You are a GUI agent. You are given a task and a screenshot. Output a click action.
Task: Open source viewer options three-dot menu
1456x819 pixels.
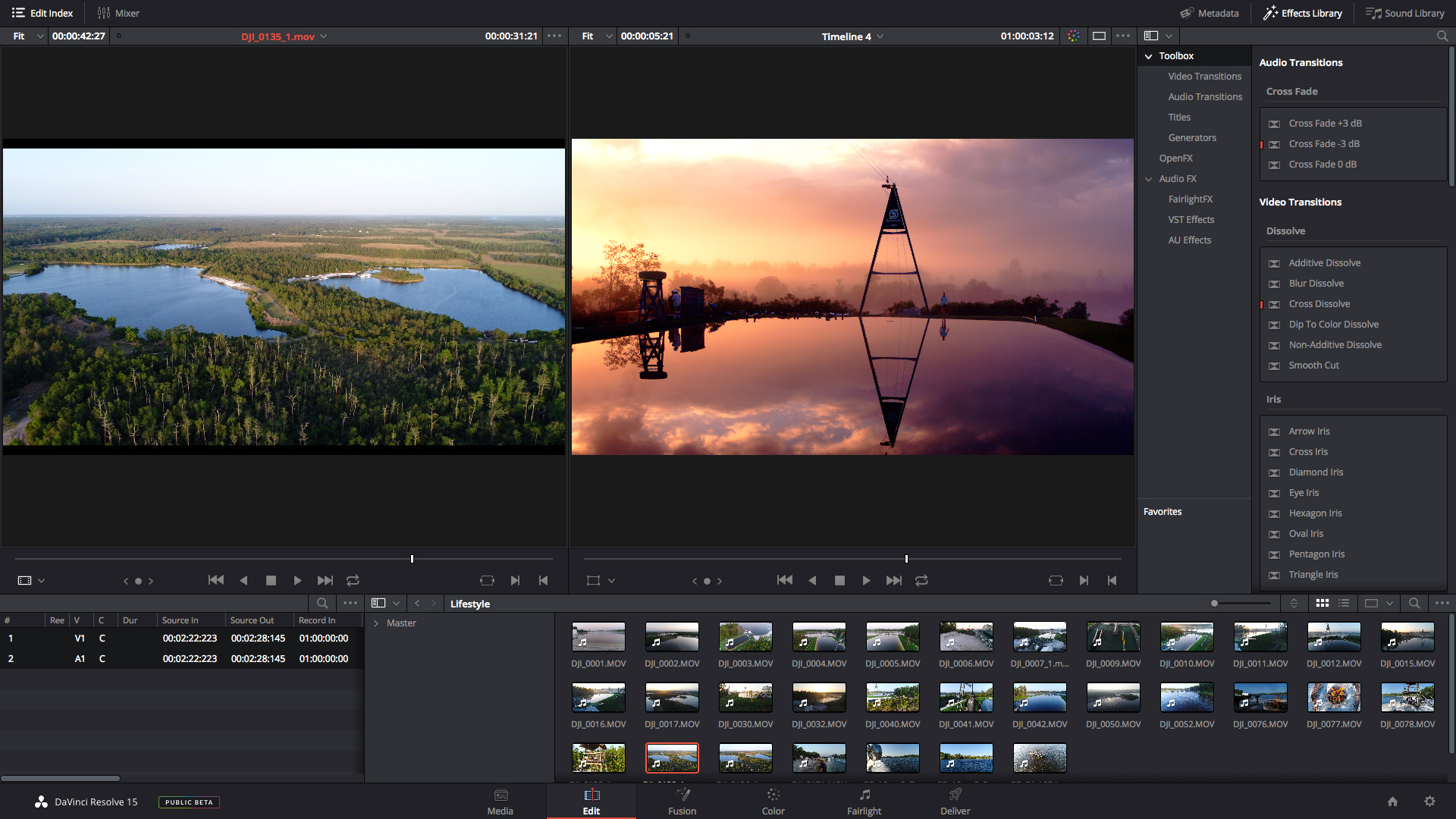(x=554, y=36)
